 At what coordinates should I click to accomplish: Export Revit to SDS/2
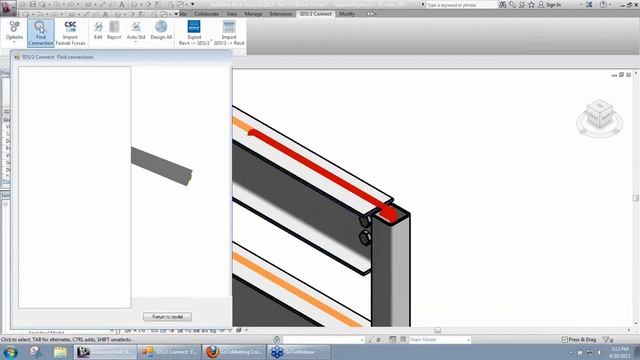pos(194,33)
